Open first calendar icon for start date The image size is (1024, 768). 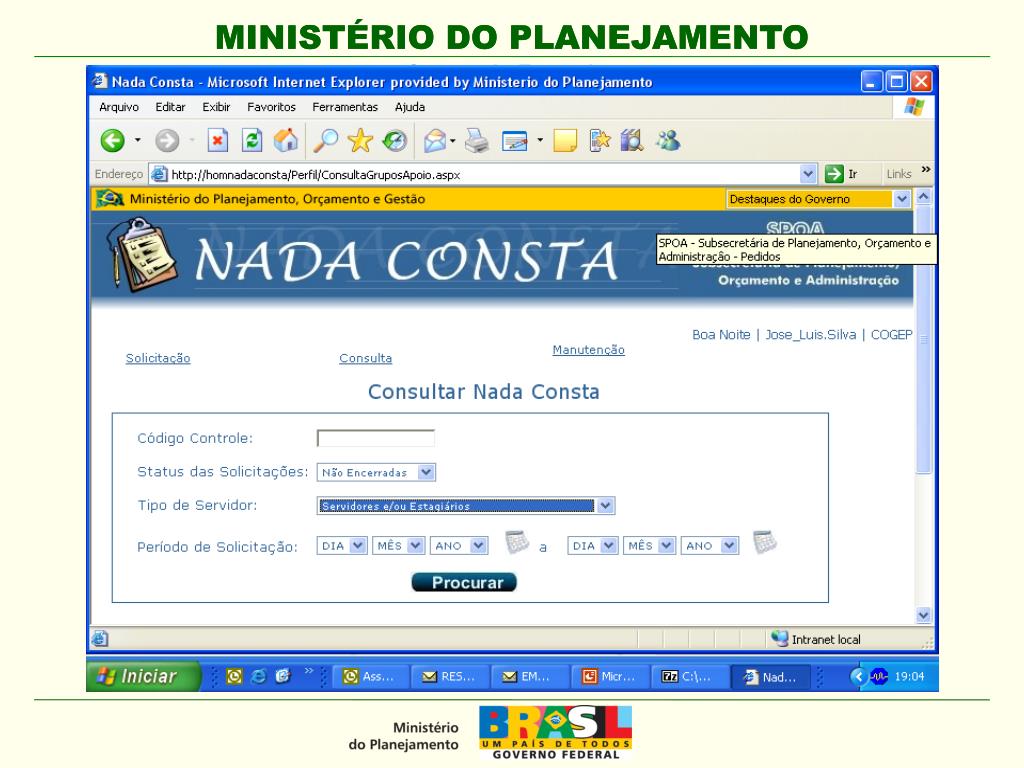click(x=517, y=543)
